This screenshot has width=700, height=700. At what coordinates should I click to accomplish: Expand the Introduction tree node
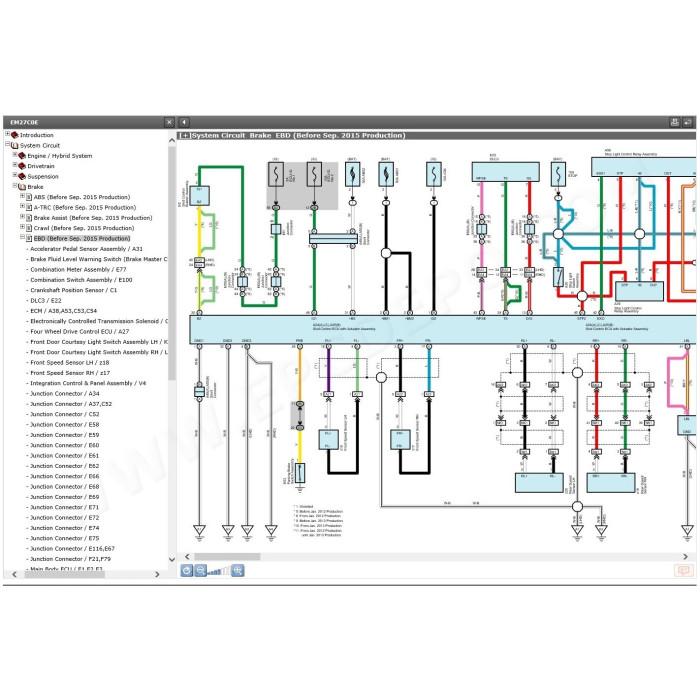[x=7, y=134]
